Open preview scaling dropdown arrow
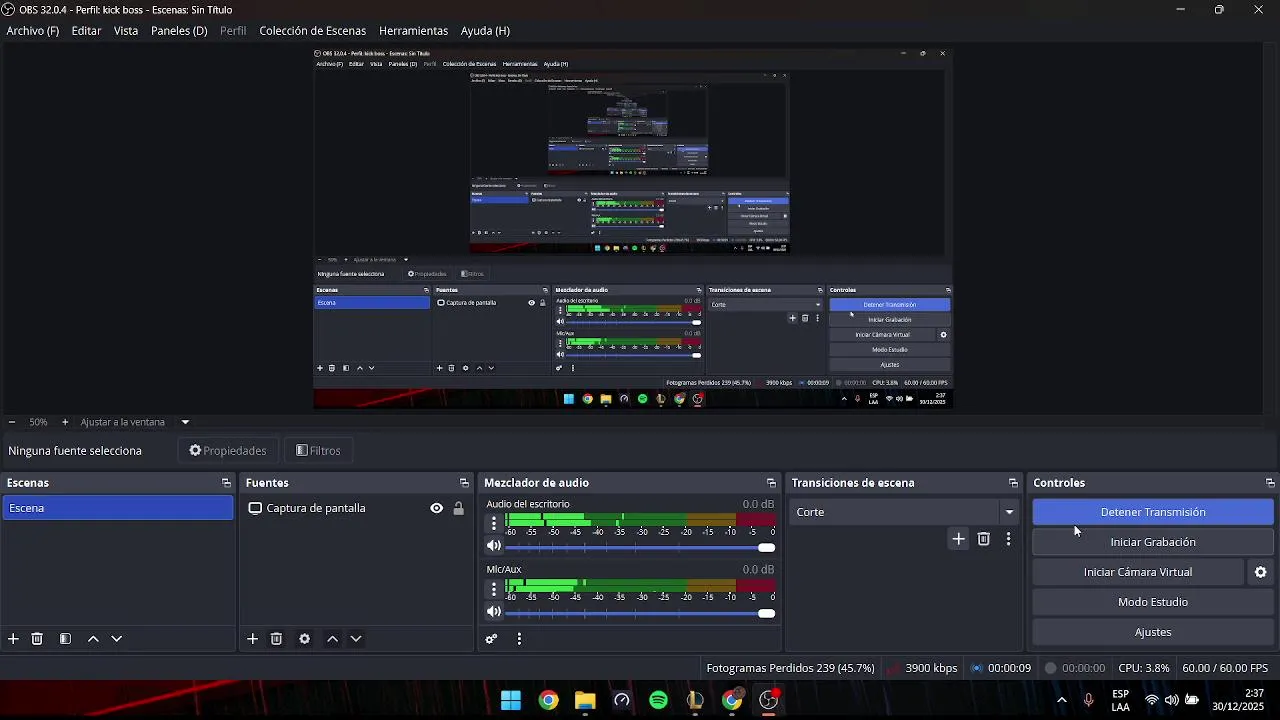The image size is (1280, 720). click(185, 422)
